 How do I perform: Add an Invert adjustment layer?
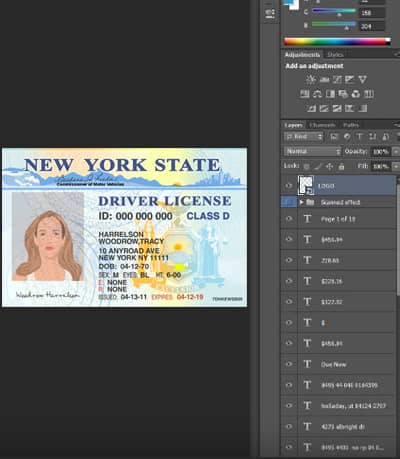point(311,108)
